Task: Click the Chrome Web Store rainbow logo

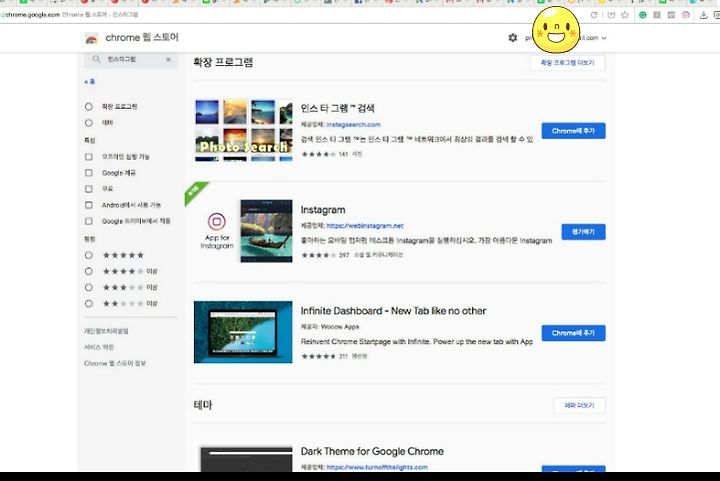Action: point(91,39)
